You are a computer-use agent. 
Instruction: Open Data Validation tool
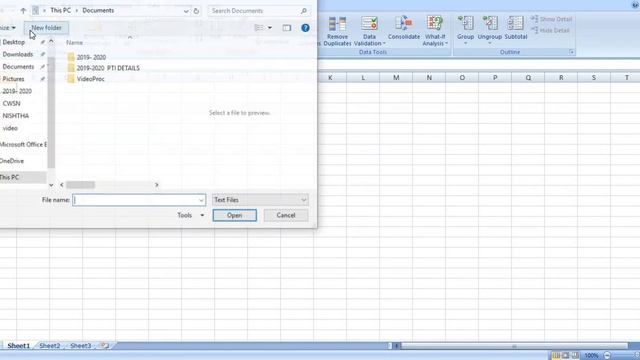tap(369, 31)
